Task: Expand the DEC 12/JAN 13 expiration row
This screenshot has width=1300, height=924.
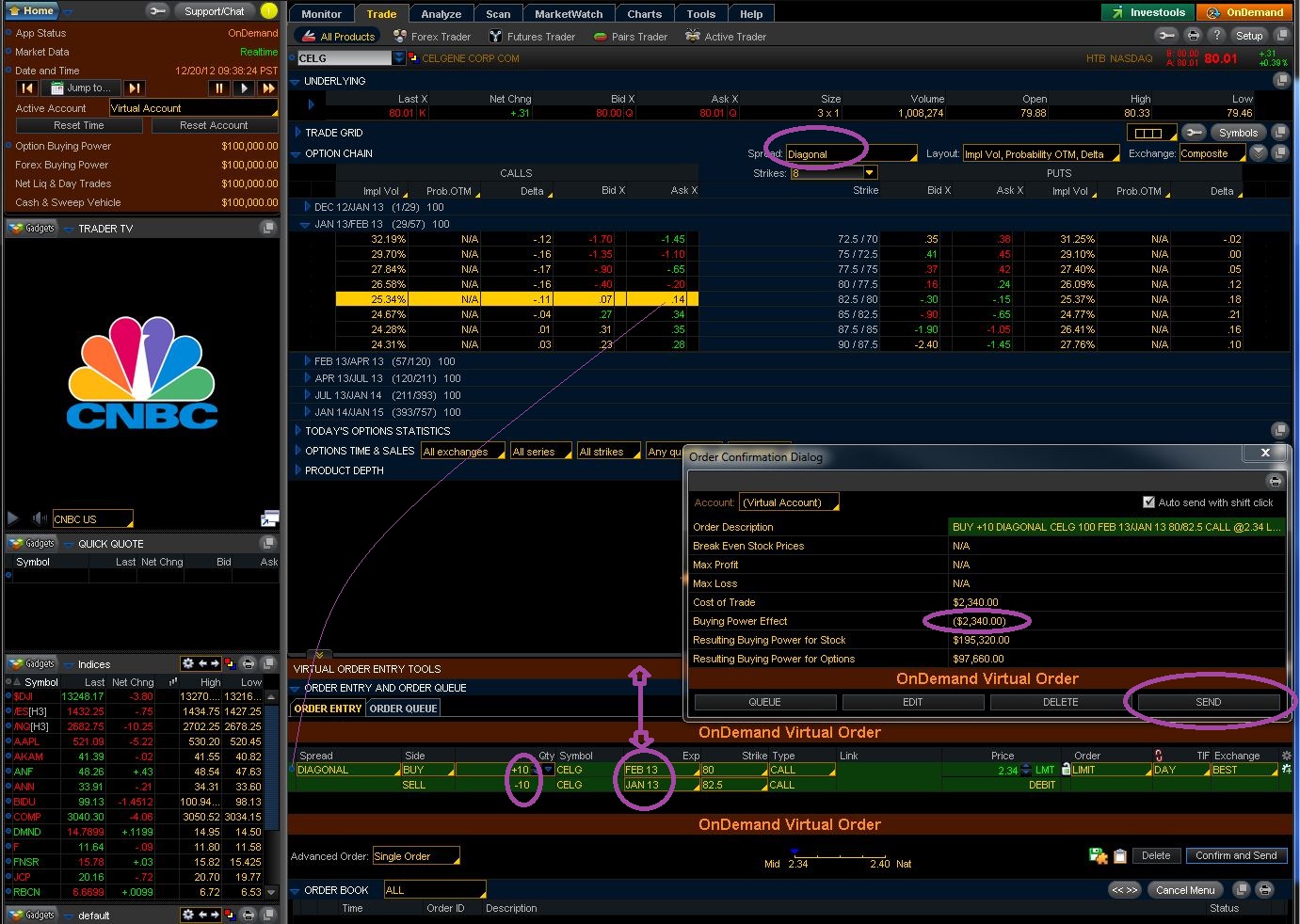Action: click(307, 207)
